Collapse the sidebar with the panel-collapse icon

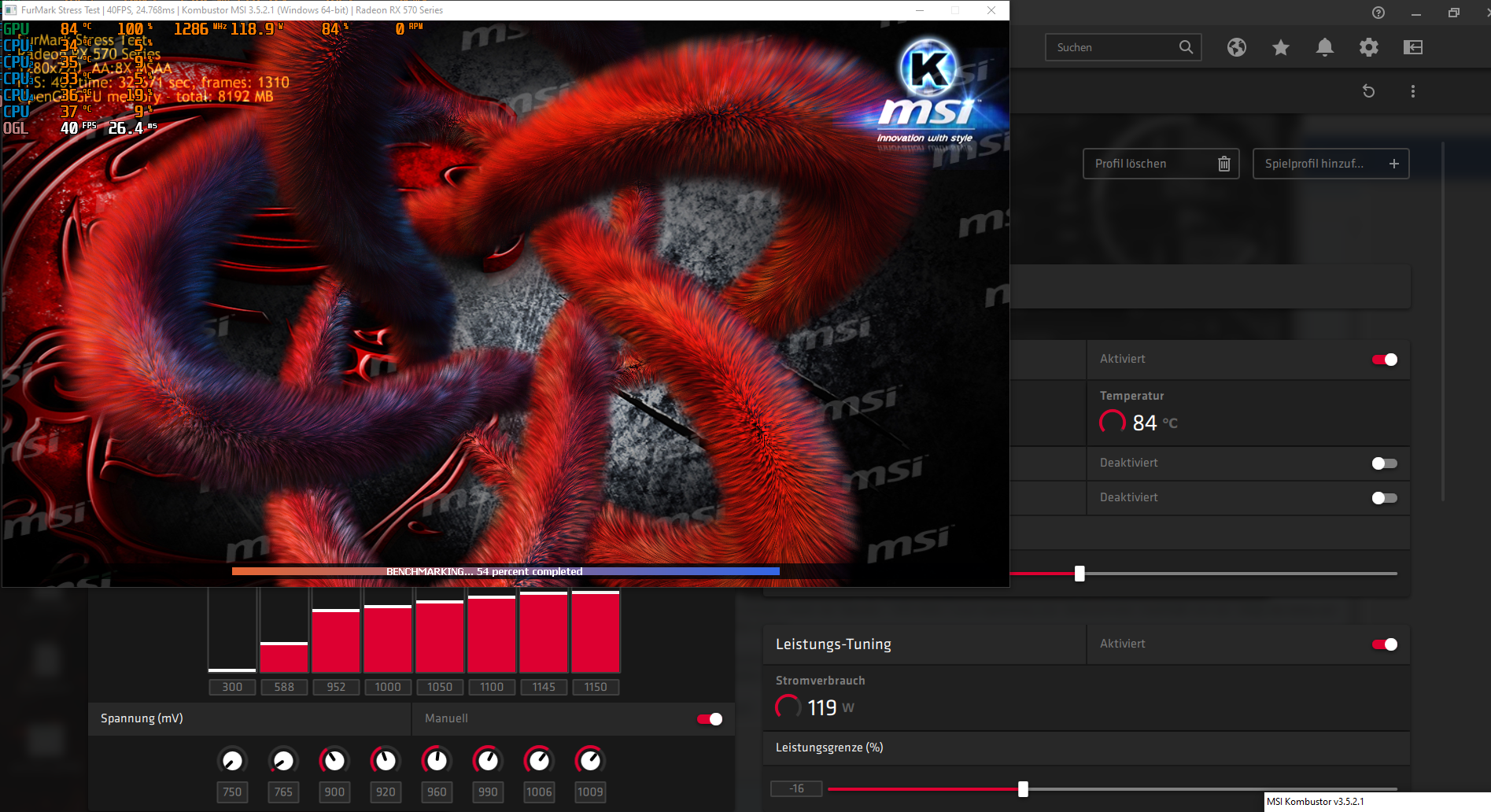pyautogui.click(x=1412, y=47)
